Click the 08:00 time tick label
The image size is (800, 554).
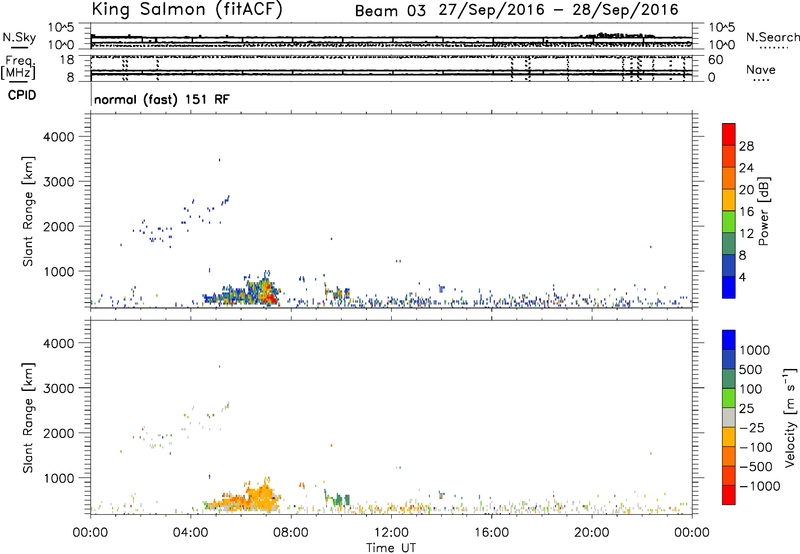[291, 533]
